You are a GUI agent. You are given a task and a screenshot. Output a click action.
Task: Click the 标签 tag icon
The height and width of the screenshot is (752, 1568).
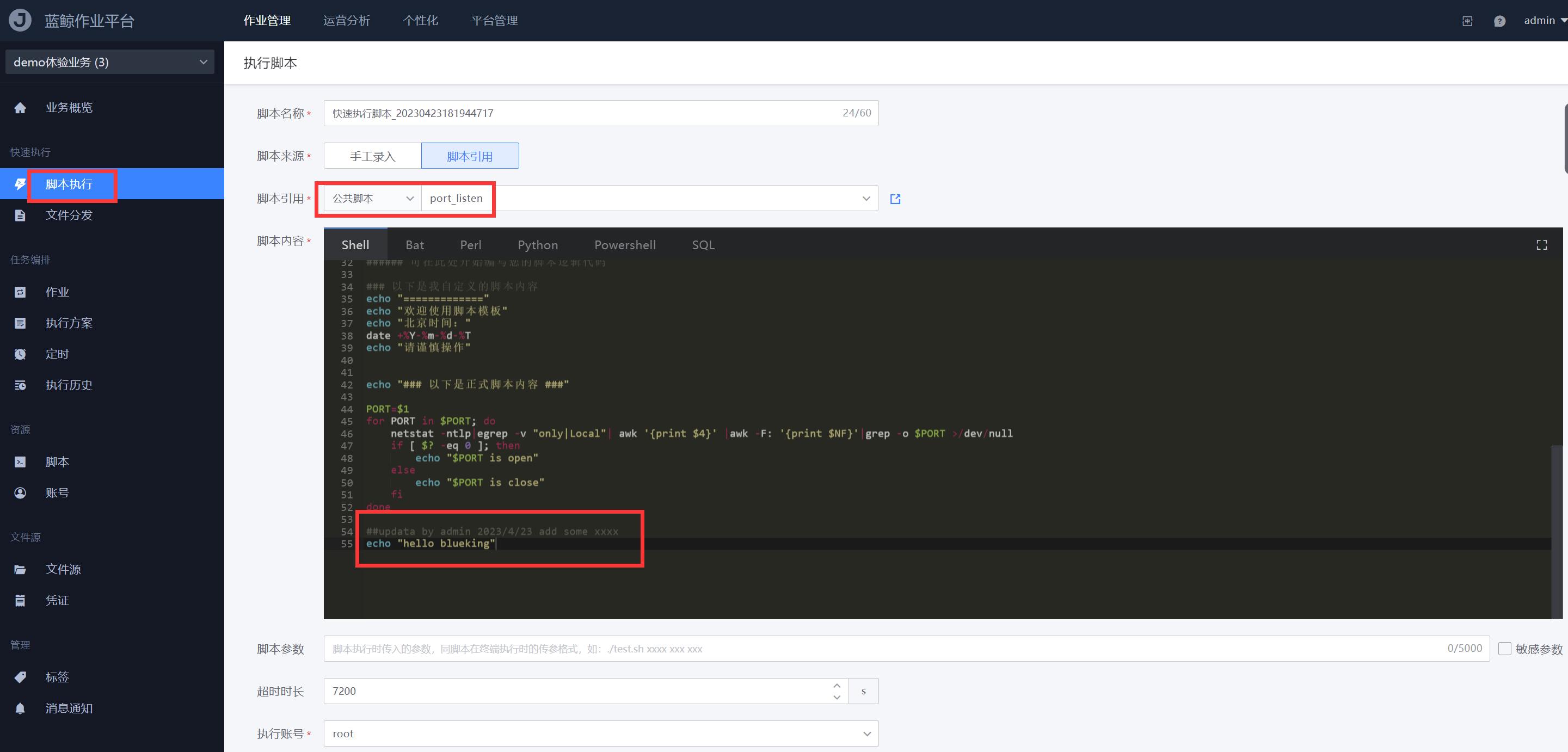[x=20, y=677]
